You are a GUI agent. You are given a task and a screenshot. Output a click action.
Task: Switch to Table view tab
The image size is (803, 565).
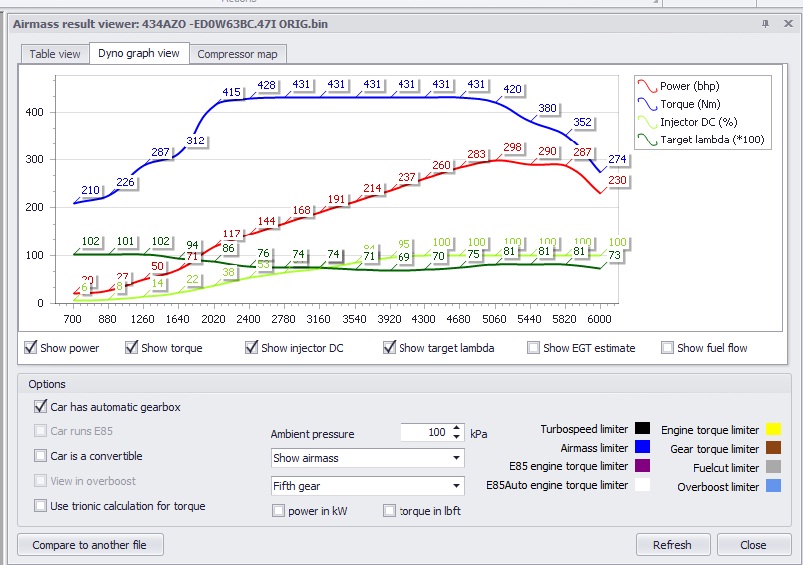(55, 54)
